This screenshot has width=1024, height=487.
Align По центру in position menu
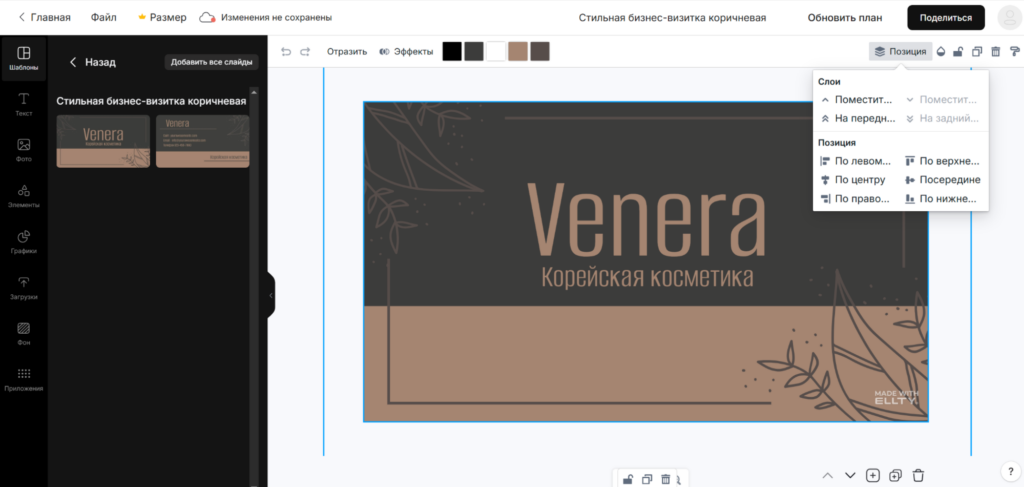(853, 180)
